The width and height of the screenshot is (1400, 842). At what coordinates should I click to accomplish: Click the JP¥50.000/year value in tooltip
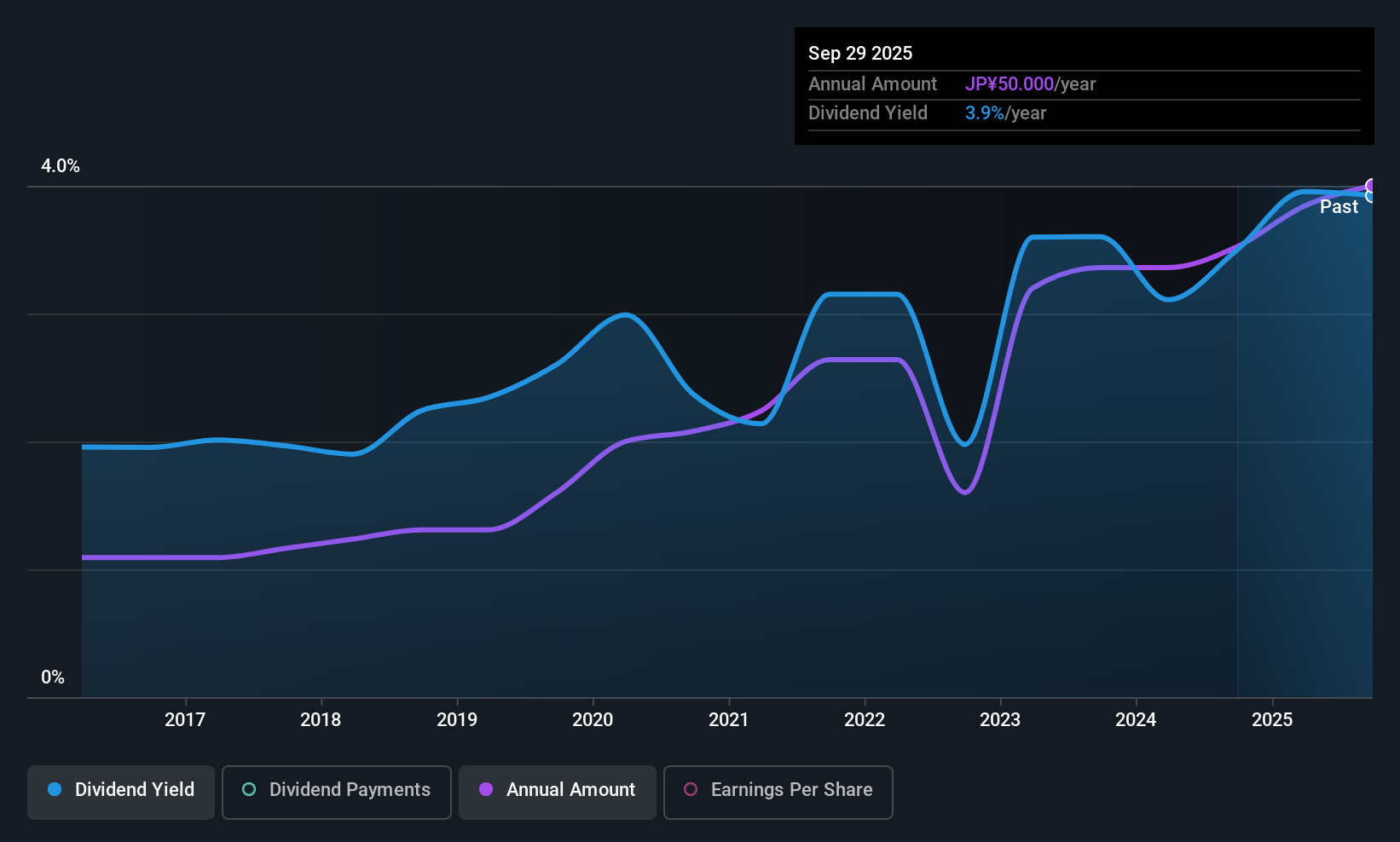tap(1010, 84)
